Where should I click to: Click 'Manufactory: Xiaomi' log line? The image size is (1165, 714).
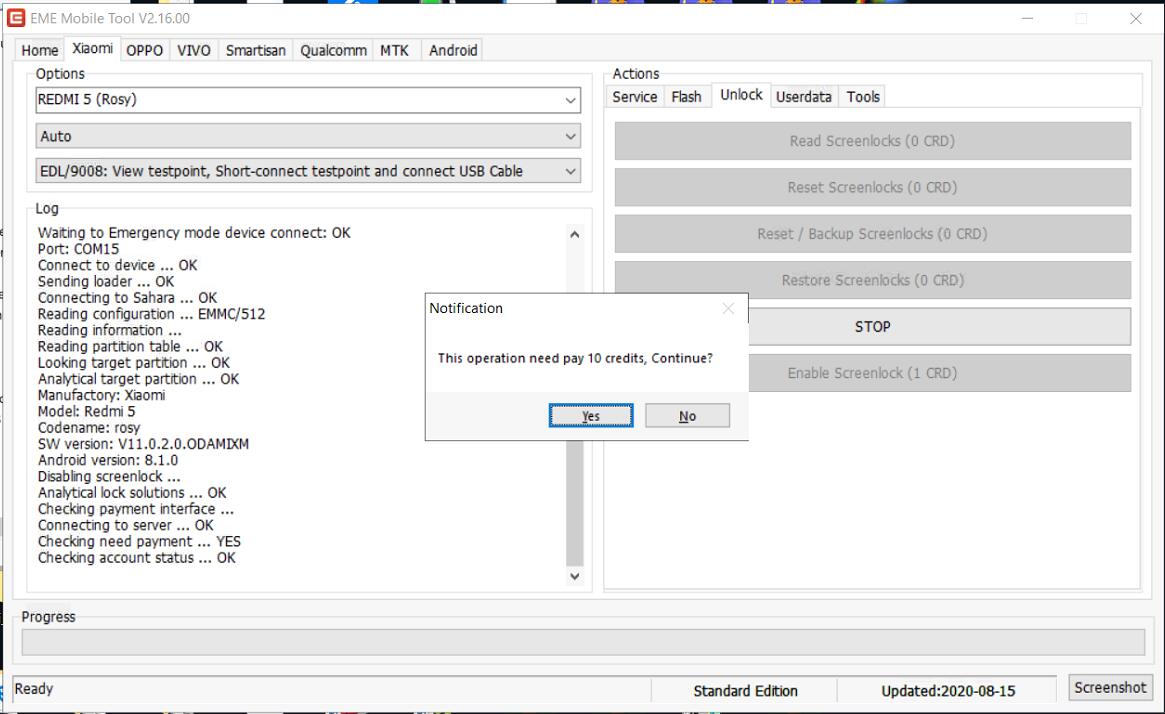tap(101, 395)
